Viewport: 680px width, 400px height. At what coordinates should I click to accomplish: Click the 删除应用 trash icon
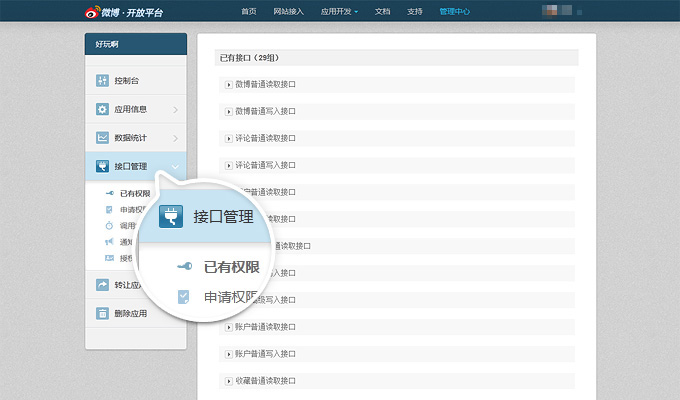[x=102, y=313]
